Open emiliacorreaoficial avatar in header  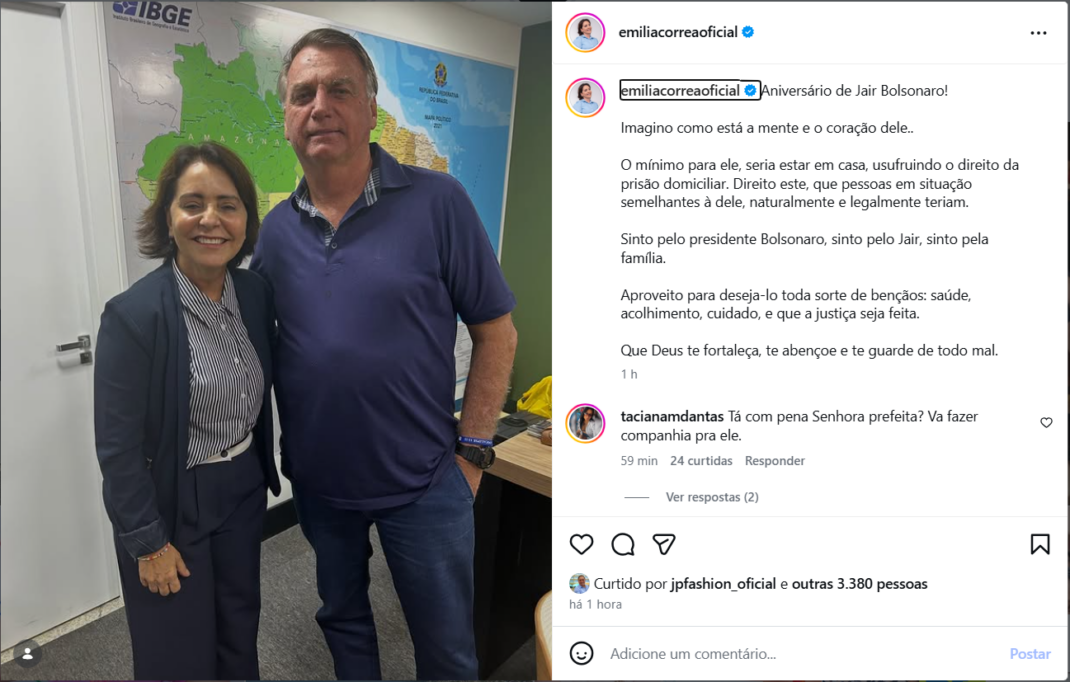585,32
